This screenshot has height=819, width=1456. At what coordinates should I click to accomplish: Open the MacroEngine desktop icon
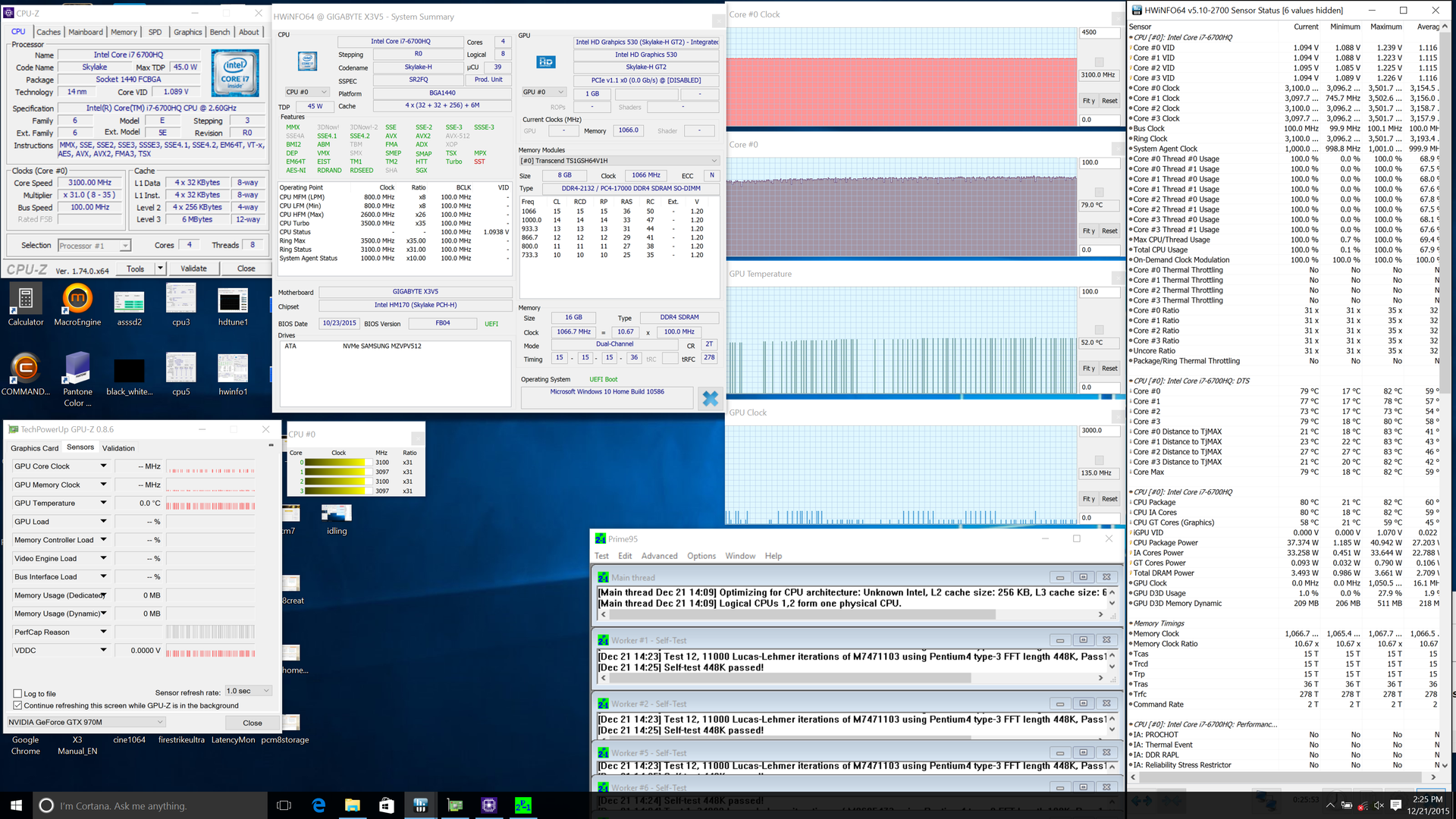tap(77, 306)
